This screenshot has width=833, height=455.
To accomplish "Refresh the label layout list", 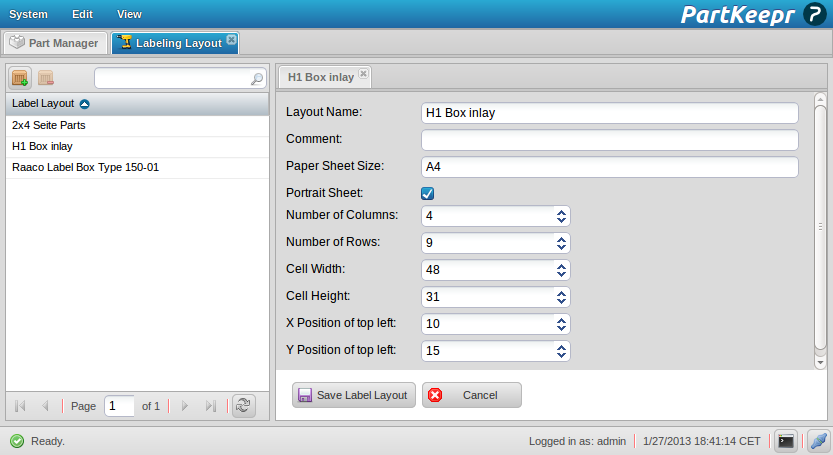I will (244, 406).
